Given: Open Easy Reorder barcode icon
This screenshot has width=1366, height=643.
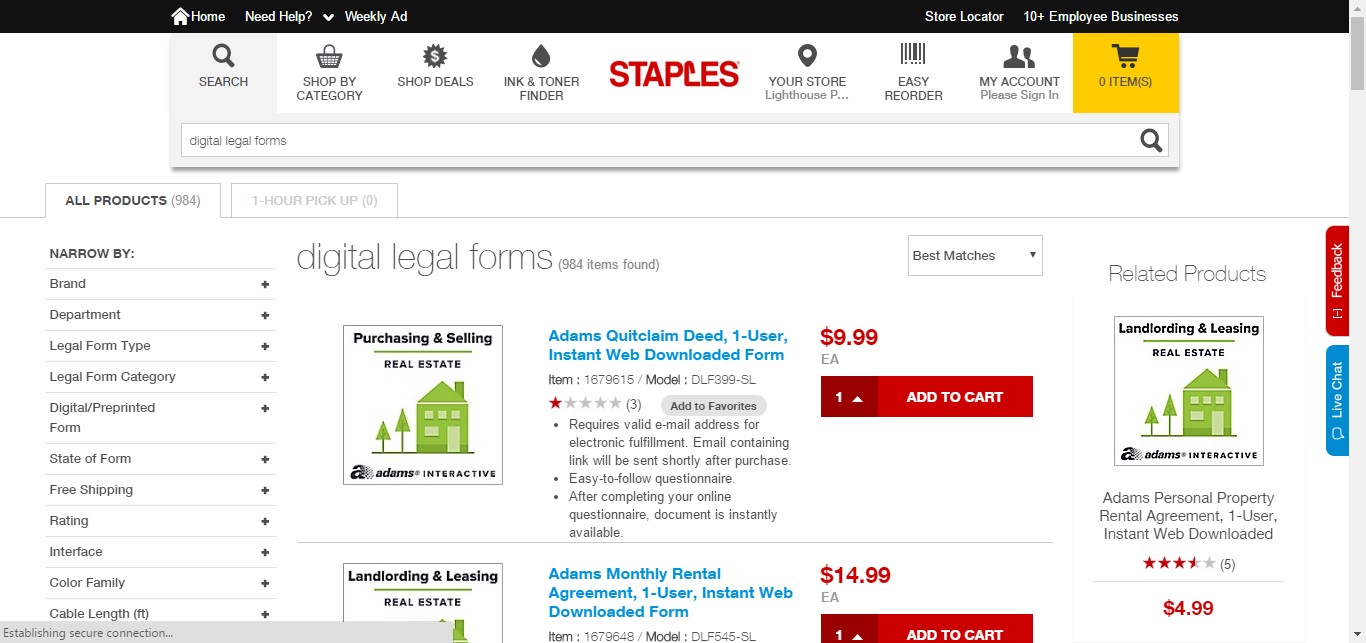Looking at the screenshot, I should point(913,56).
